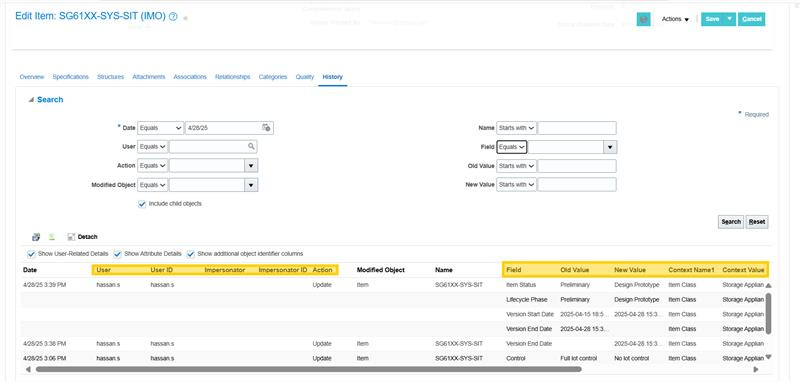The image size is (800, 383).
Task: Select the 4/28/25 3:39 PM date cell
Action: point(44,285)
